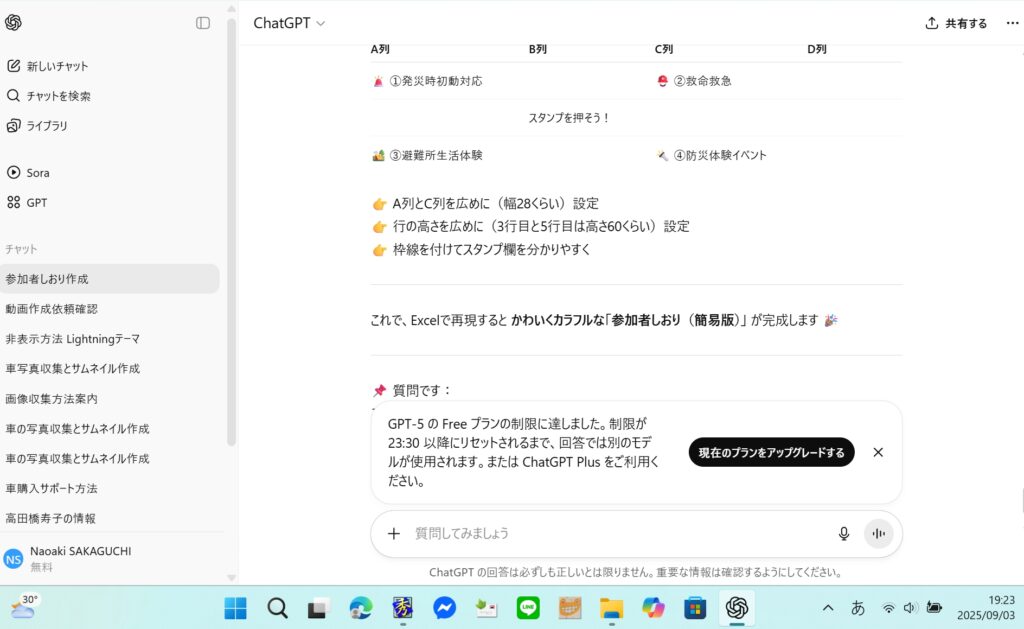Open Task View on the taskbar
The width and height of the screenshot is (1024, 629).
[319, 608]
